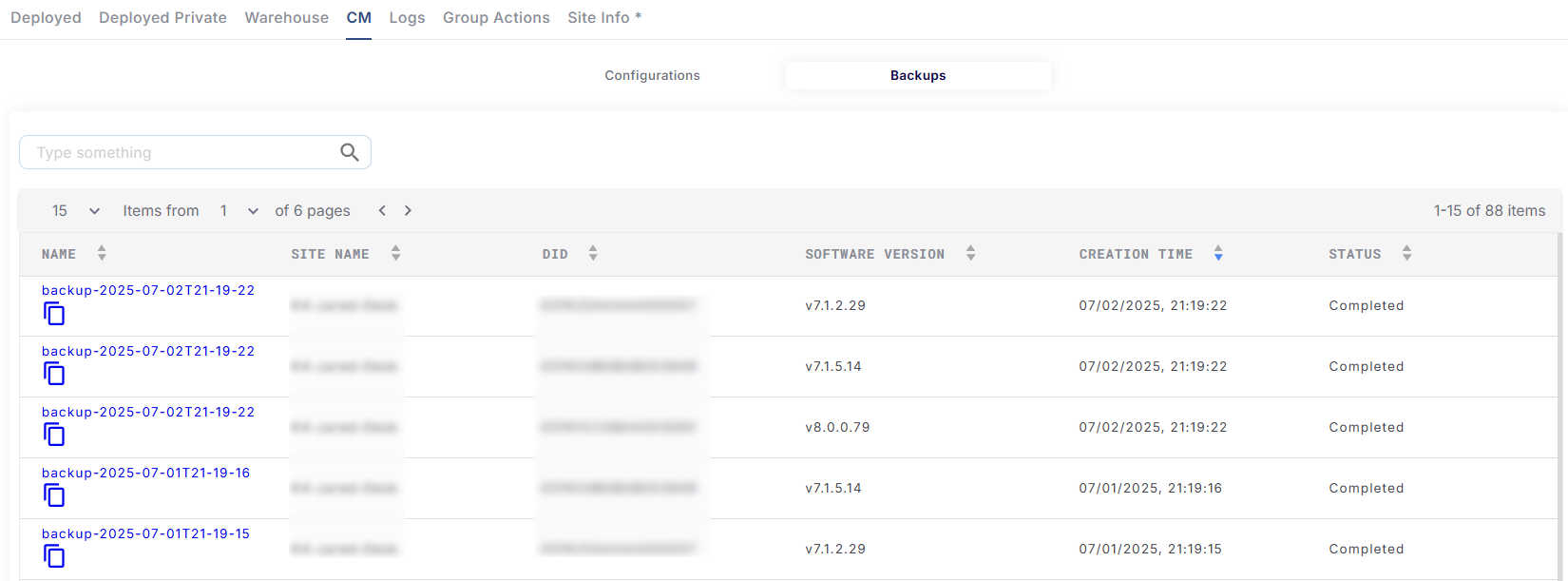The width and height of the screenshot is (1568, 581).
Task: Sort by Software Version column
Action: pos(970,254)
